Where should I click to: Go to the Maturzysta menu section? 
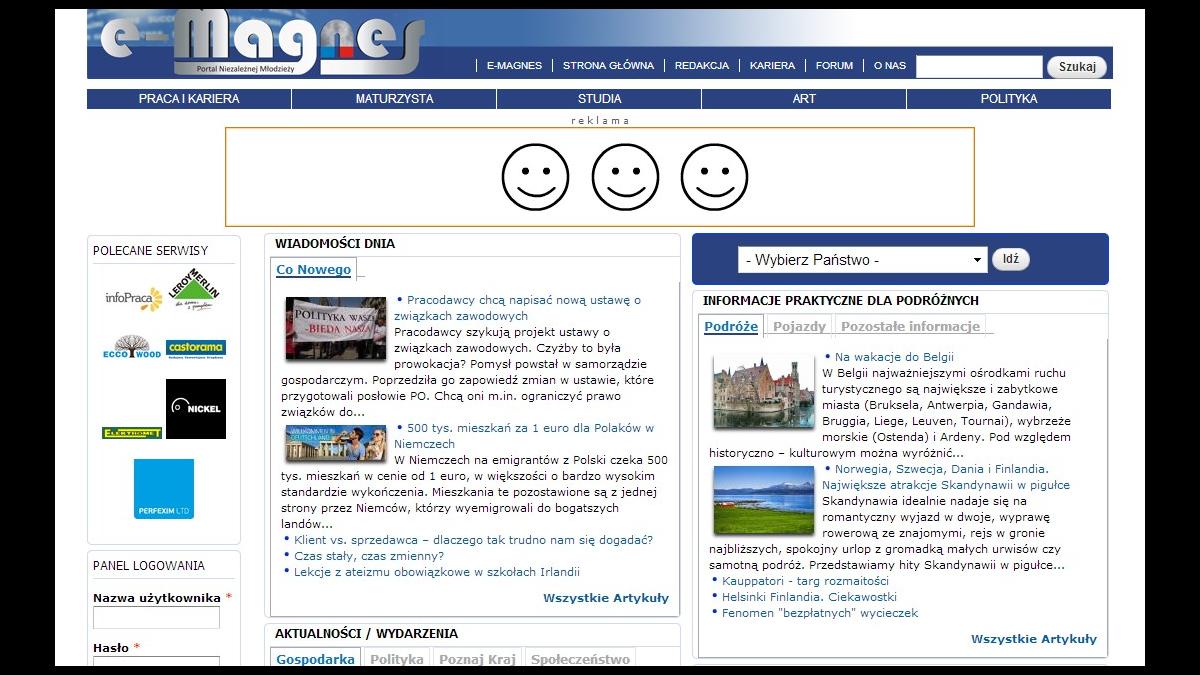tap(394, 99)
